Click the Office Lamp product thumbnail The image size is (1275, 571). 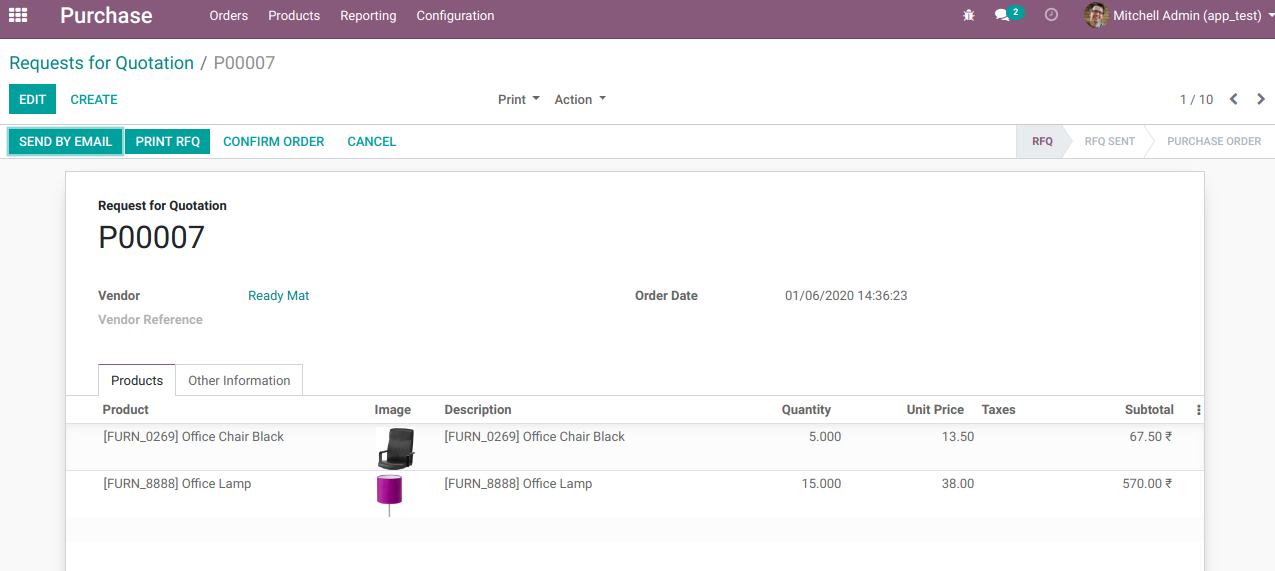389,493
